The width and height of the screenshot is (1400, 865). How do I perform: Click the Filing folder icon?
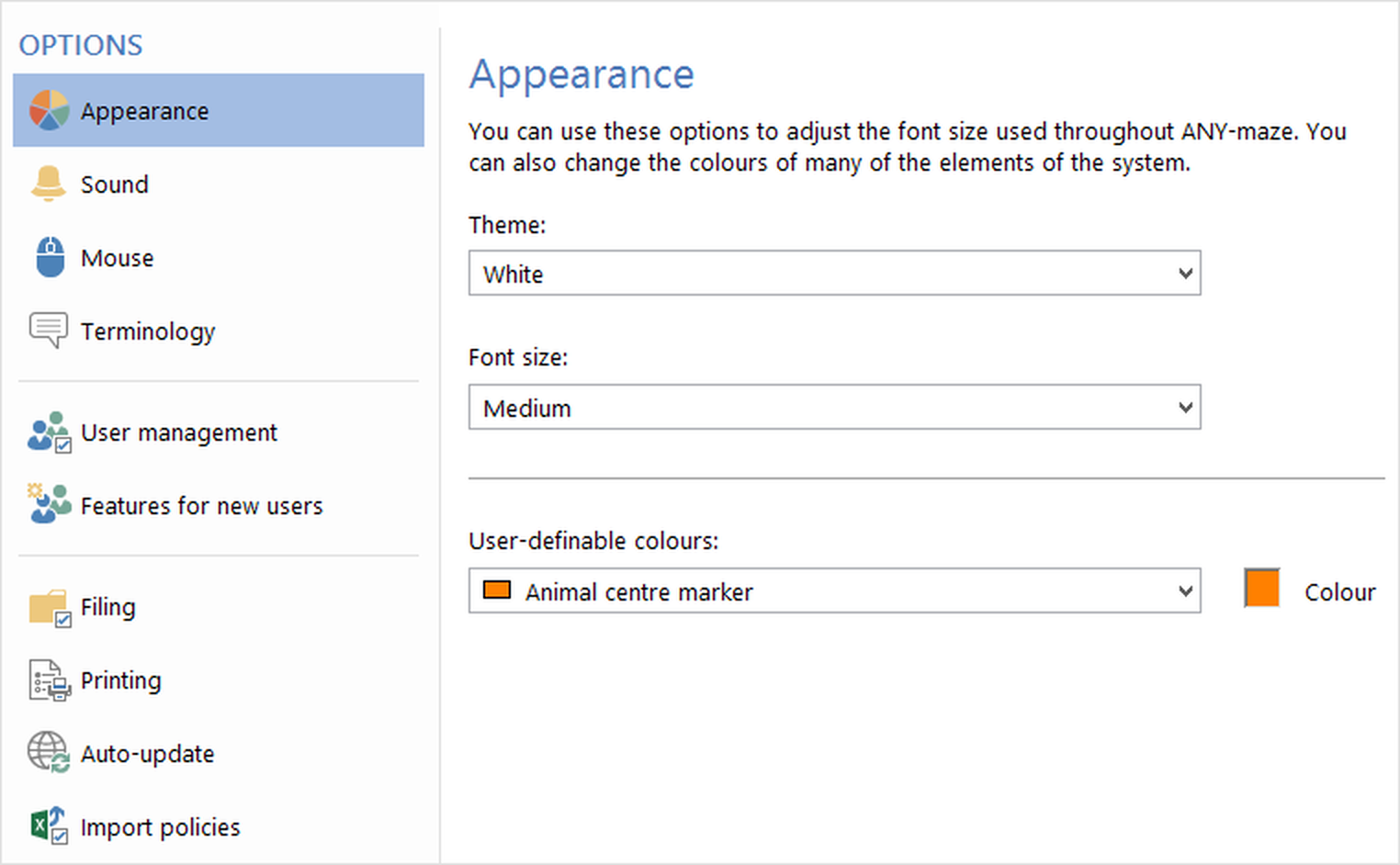[x=50, y=608]
